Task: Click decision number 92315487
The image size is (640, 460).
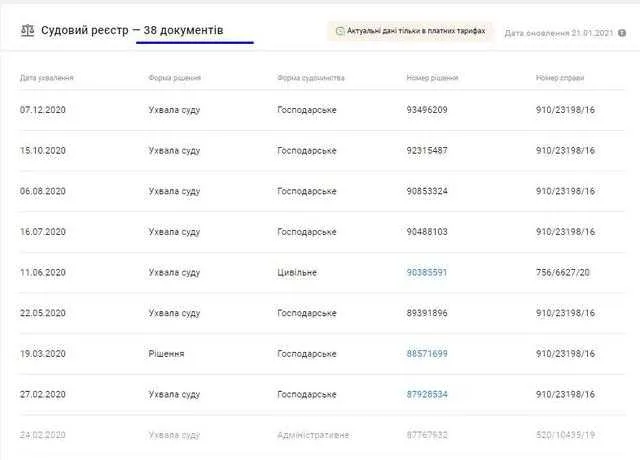Action: point(427,151)
